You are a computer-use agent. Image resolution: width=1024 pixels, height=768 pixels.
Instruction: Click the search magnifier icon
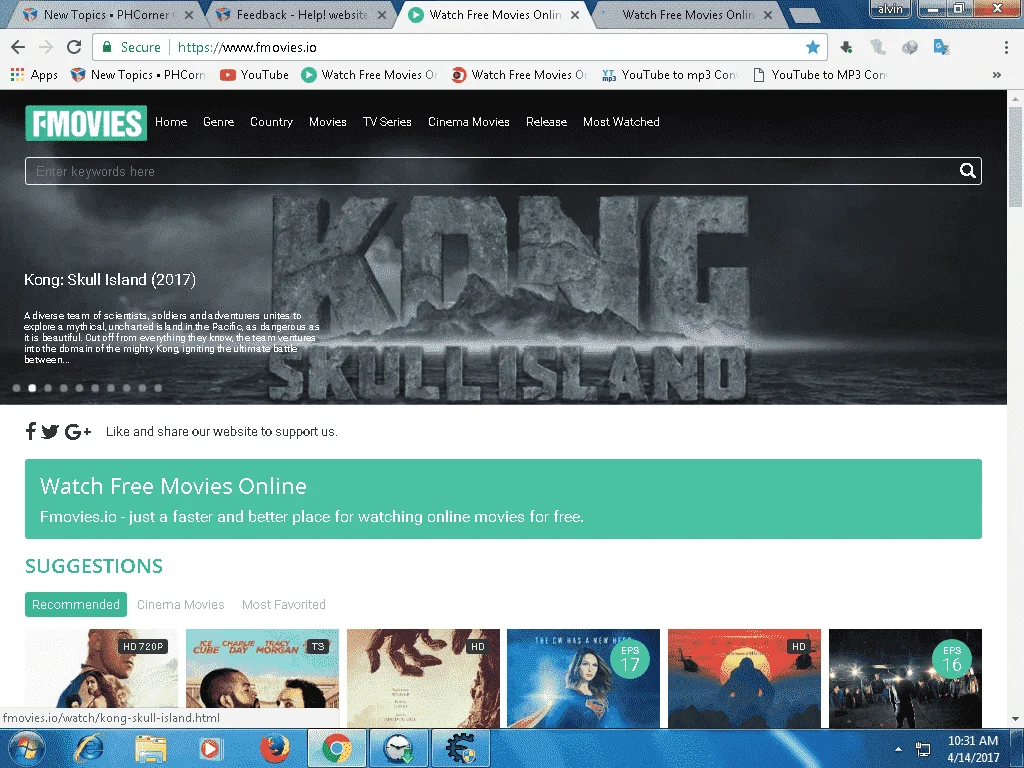coord(967,171)
